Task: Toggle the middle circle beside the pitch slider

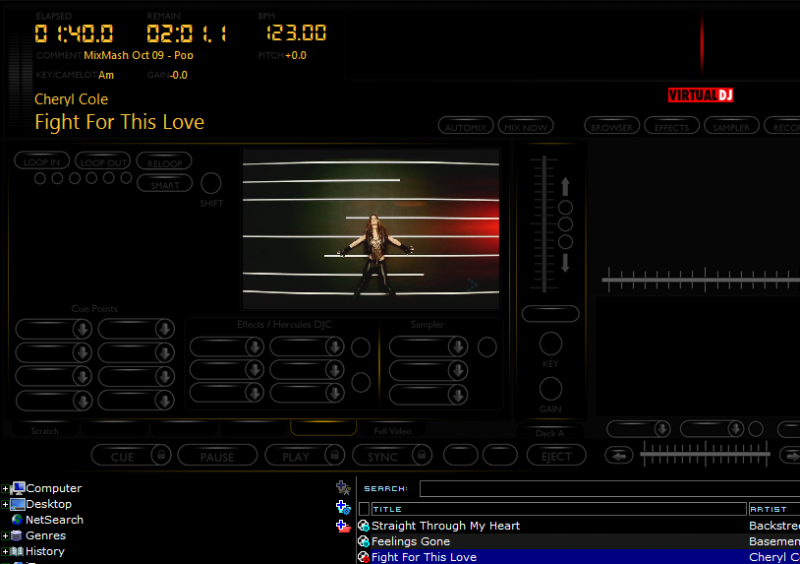Action: click(565, 224)
